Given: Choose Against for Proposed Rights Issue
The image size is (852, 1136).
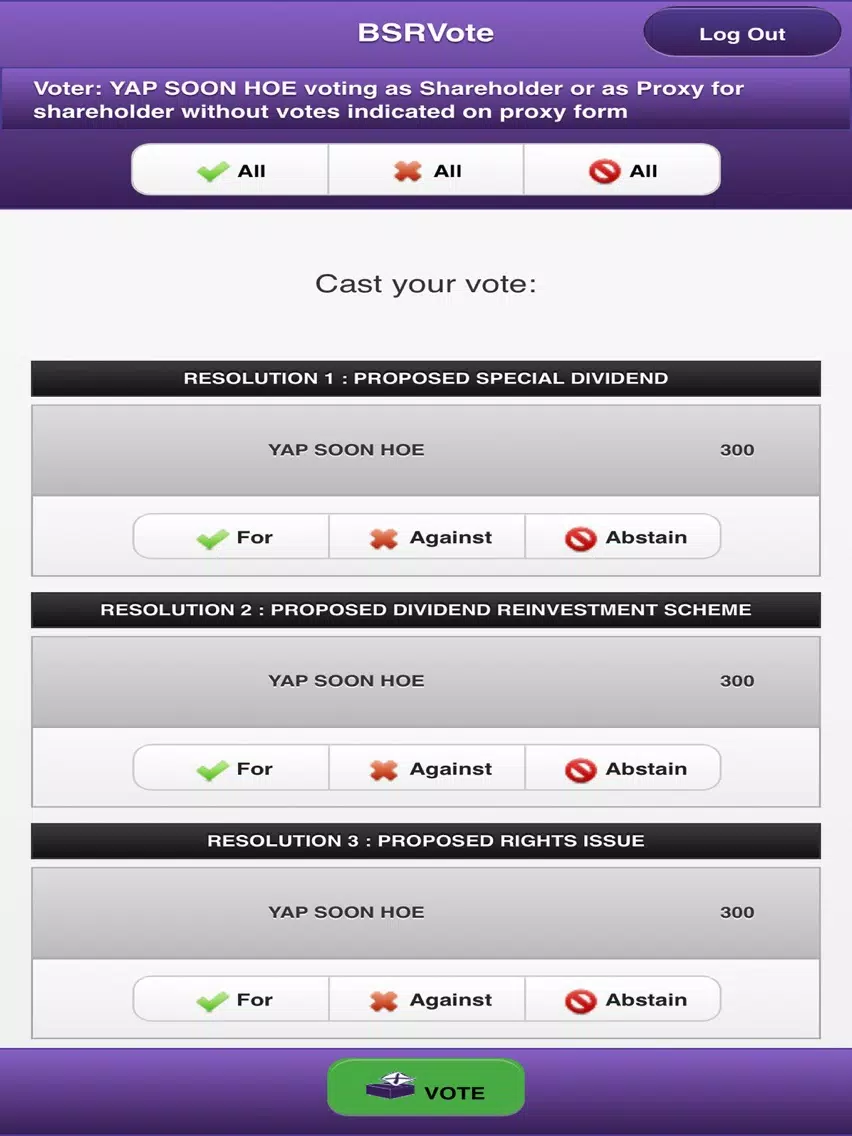Looking at the screenshot, I should 427,999.
